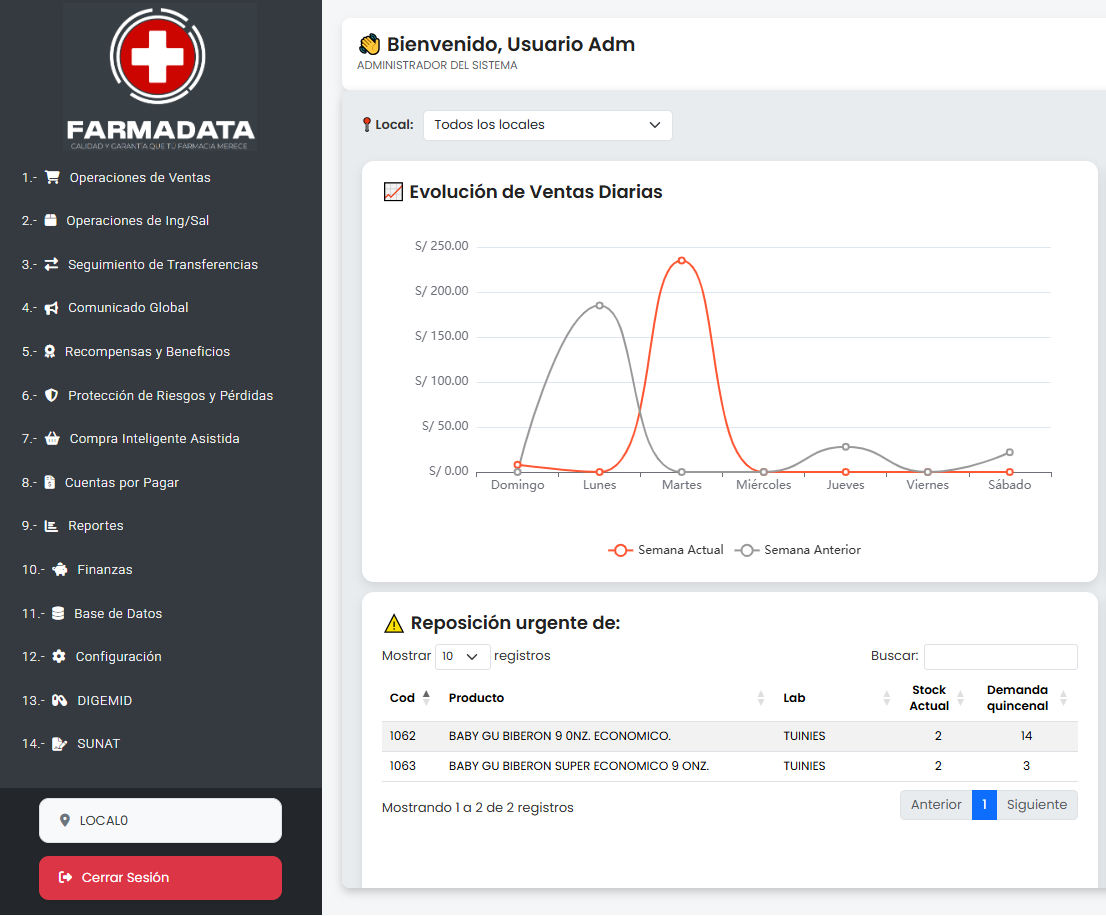Focus the Buscar search field
Screen dimensions: 1106x916
1000,657
